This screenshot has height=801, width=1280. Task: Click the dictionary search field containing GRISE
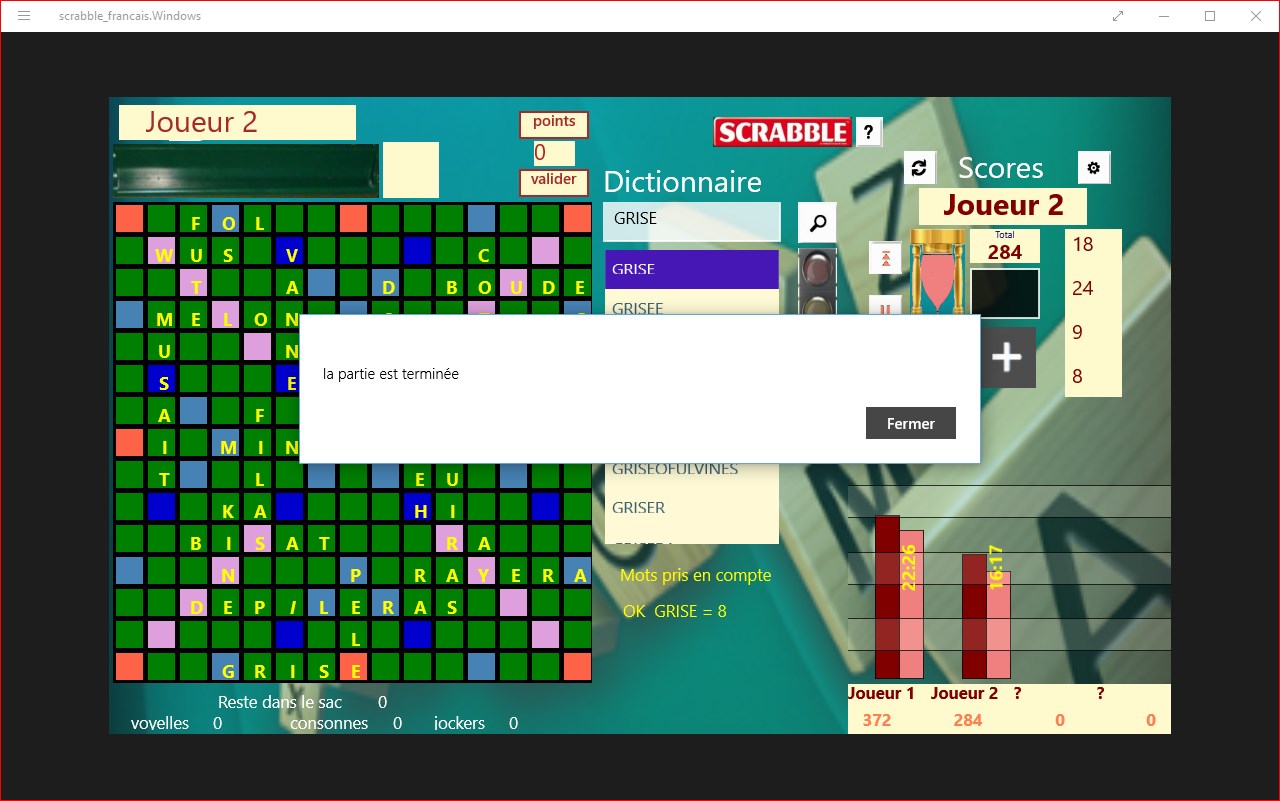pos(691,221)
